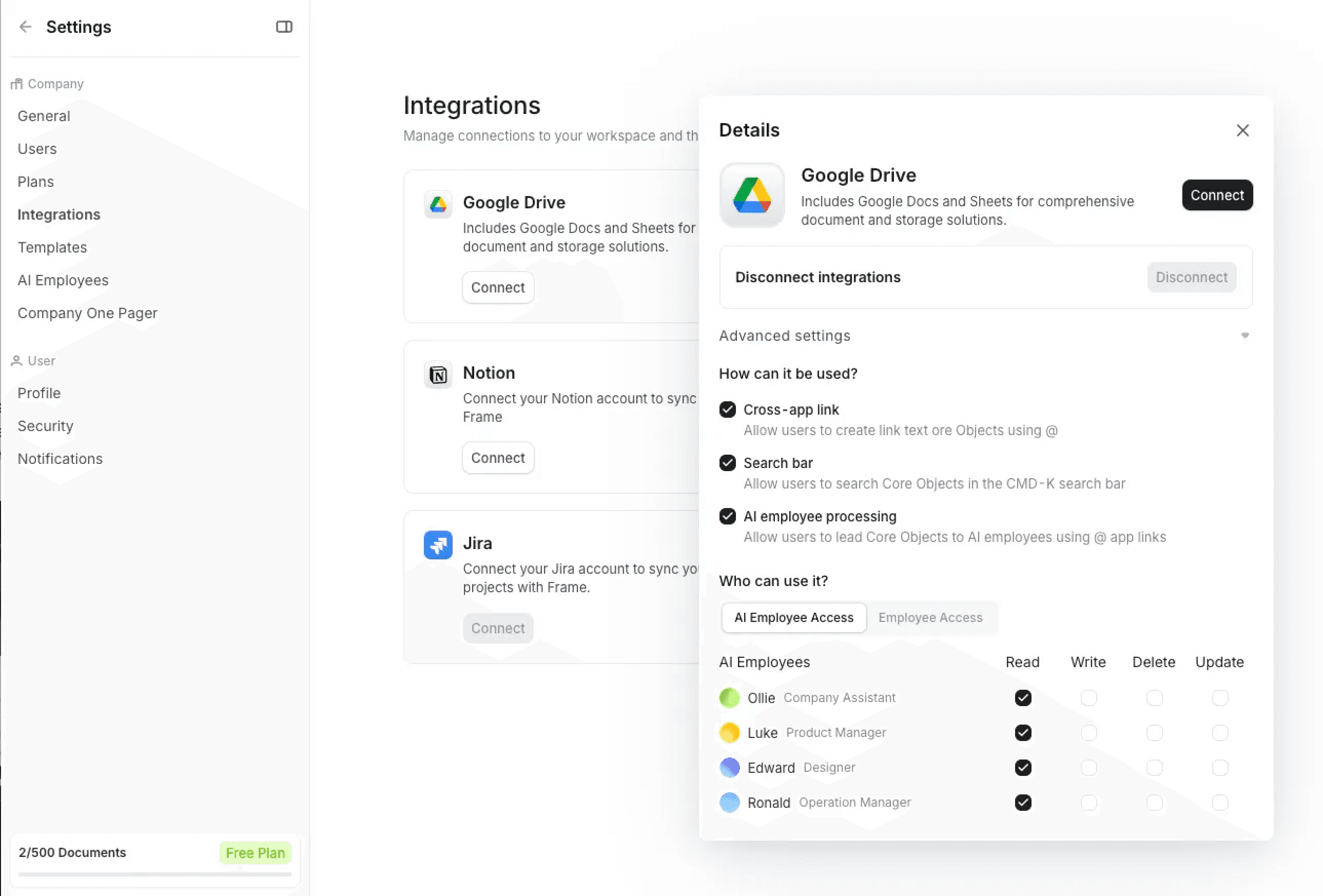This screenshot has height=896, width=1323.
Task: Uncheck the Cross-app link checkbox
Action: [x=727, y=410]
